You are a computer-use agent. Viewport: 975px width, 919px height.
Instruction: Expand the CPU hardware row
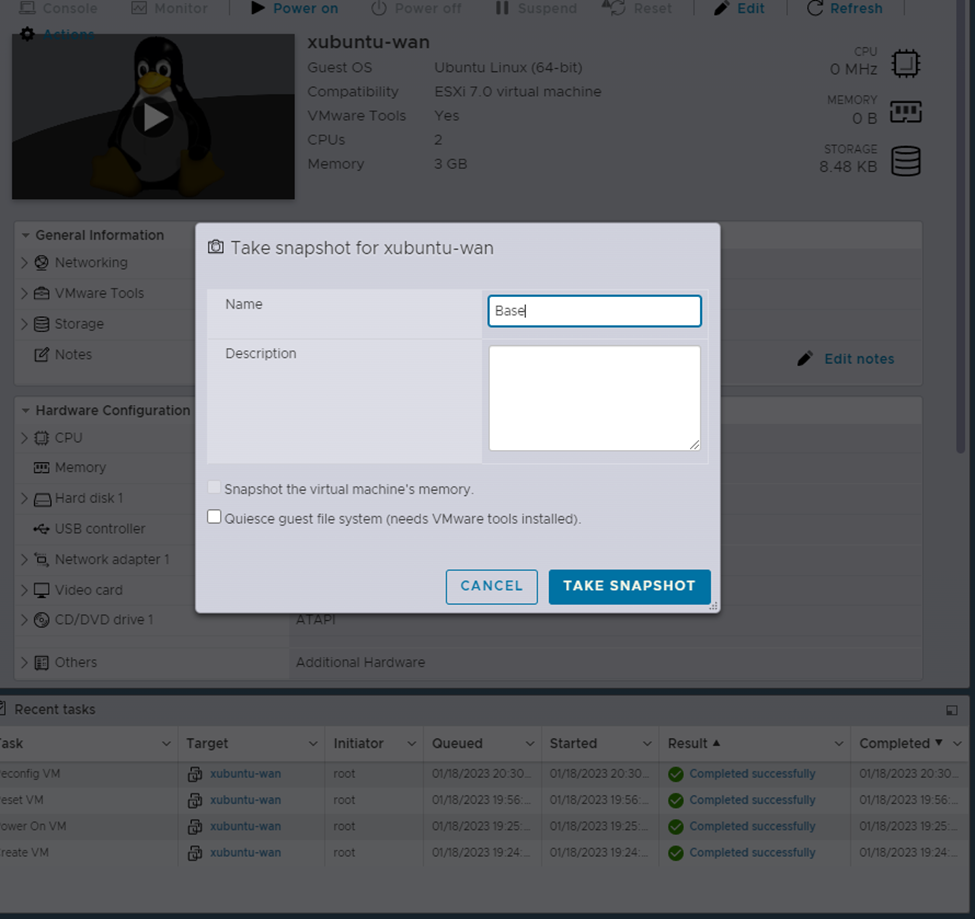tap(24, 438)
